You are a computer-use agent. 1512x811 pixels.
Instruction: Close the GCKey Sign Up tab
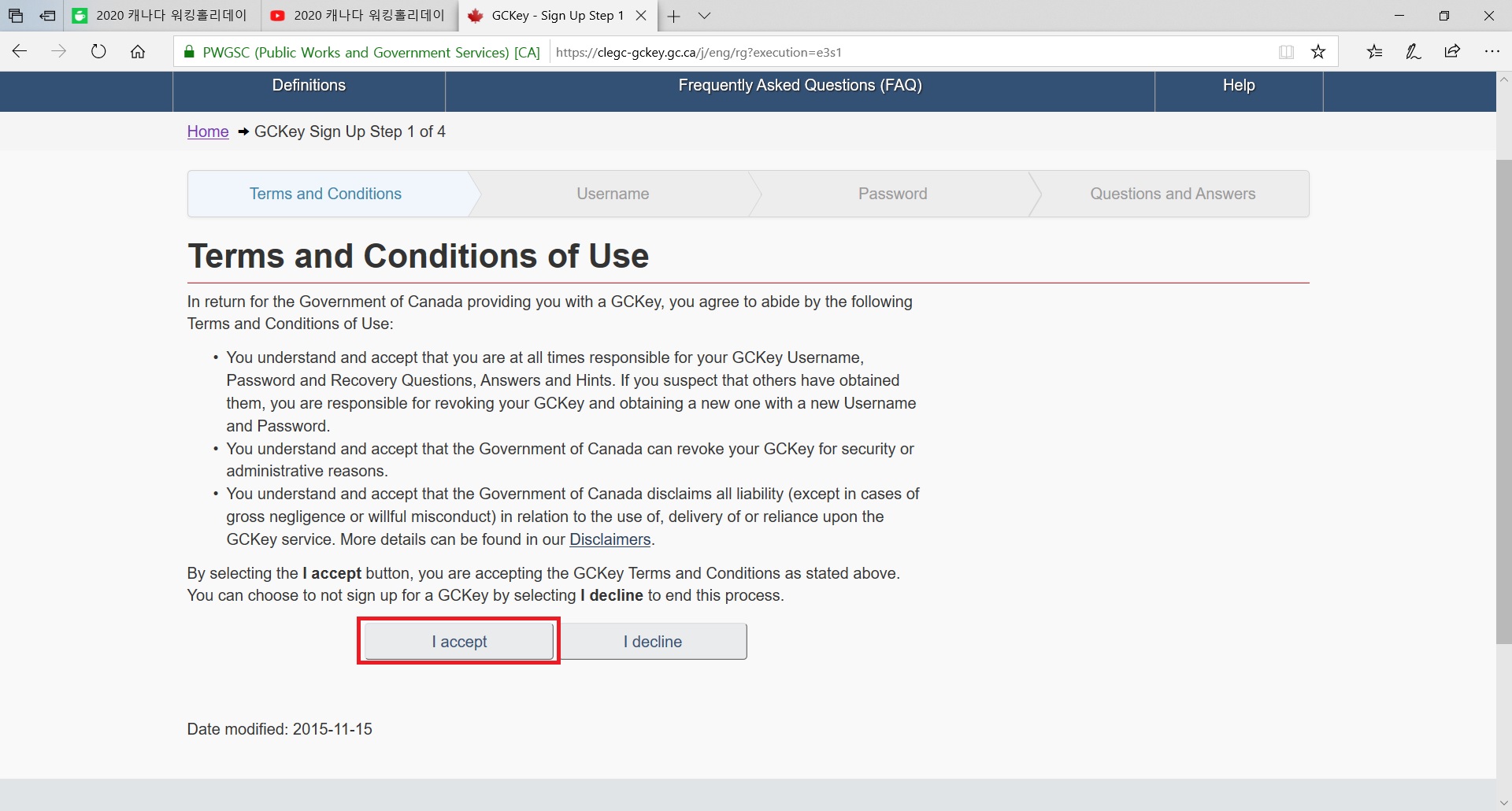click(x=641, y=16)
